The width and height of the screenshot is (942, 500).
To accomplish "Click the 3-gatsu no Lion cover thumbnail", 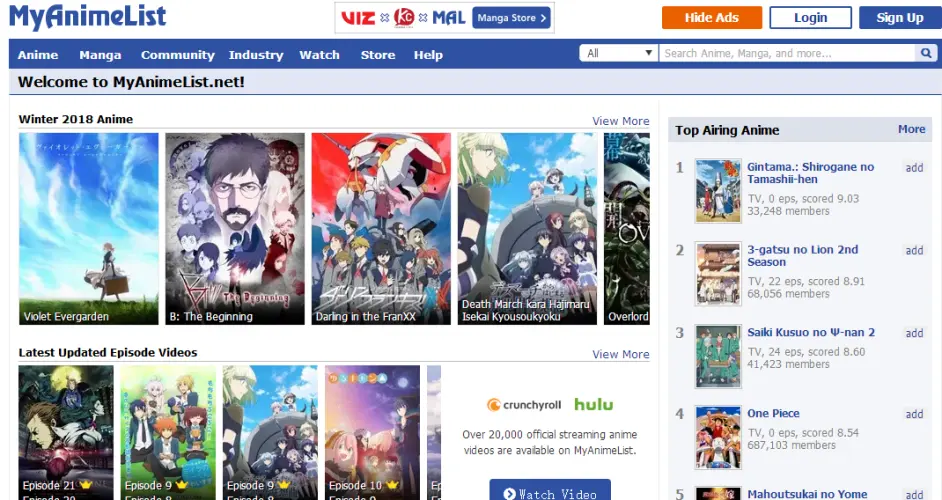I will pyautogui.click(x=718, y=273).
